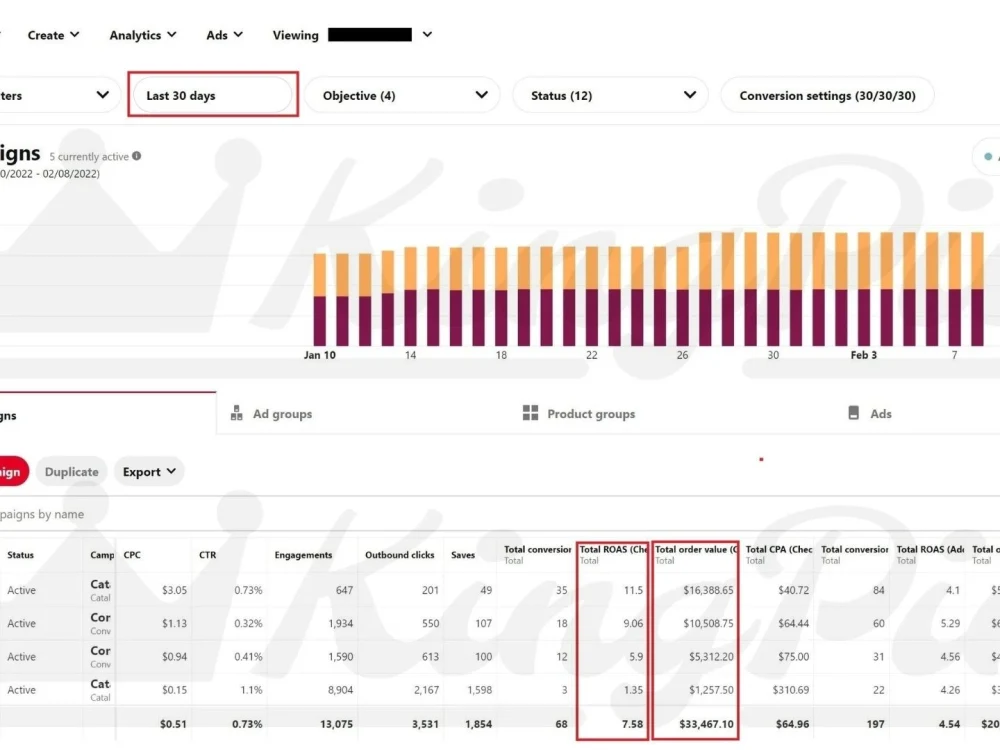Expand the Objective (4) filter
The height and width of the screenshot is (750, 1000).
click(x=402, y=96)
